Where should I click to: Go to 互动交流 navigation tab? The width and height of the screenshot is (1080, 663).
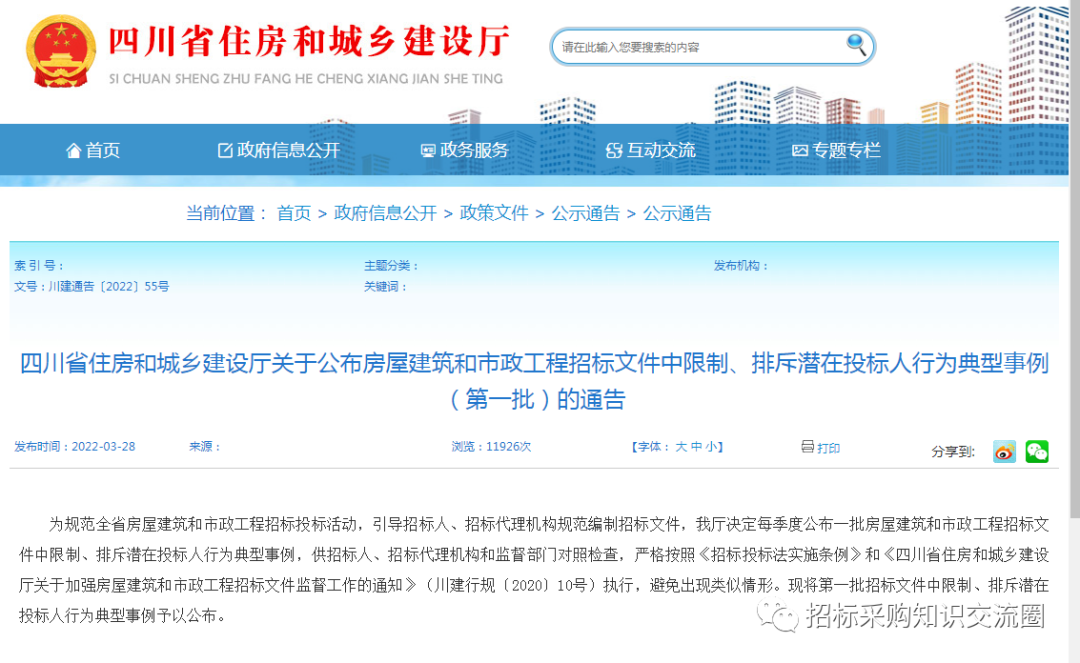coord(650,150)
